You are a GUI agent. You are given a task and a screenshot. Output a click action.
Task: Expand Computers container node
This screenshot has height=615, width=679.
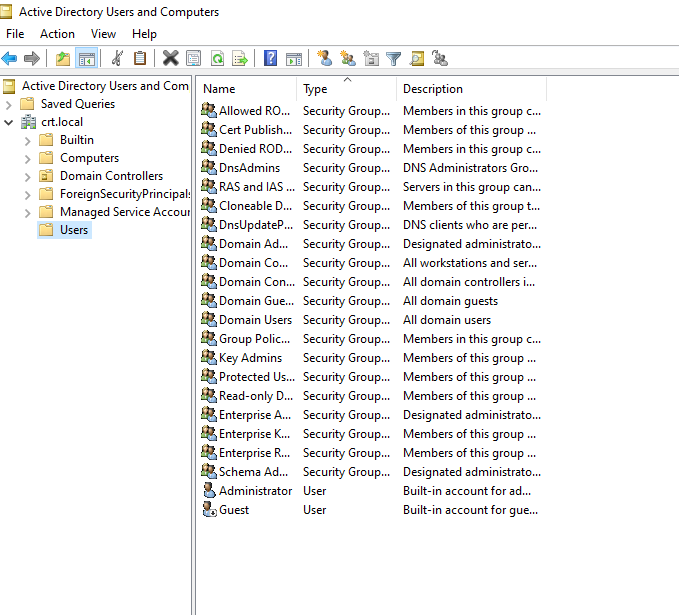tap(28, 159)
